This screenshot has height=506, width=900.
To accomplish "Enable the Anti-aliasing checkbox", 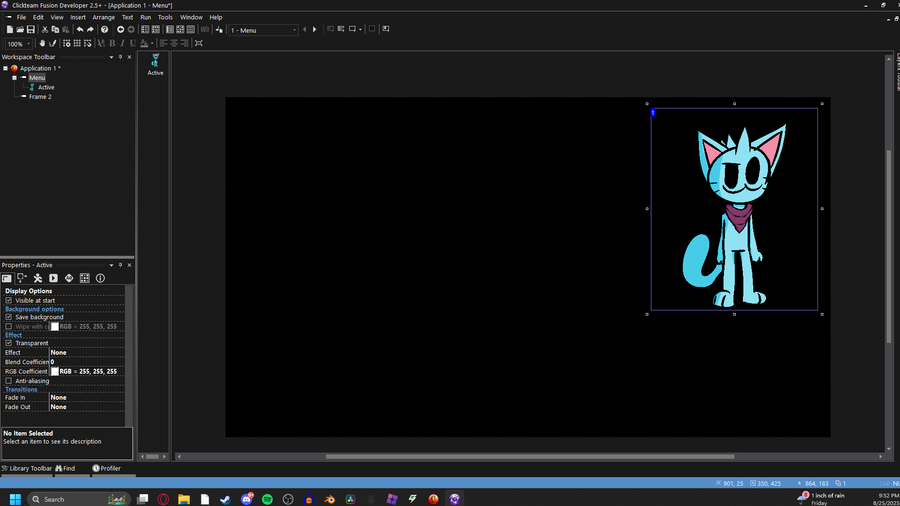I will point(9,381).
